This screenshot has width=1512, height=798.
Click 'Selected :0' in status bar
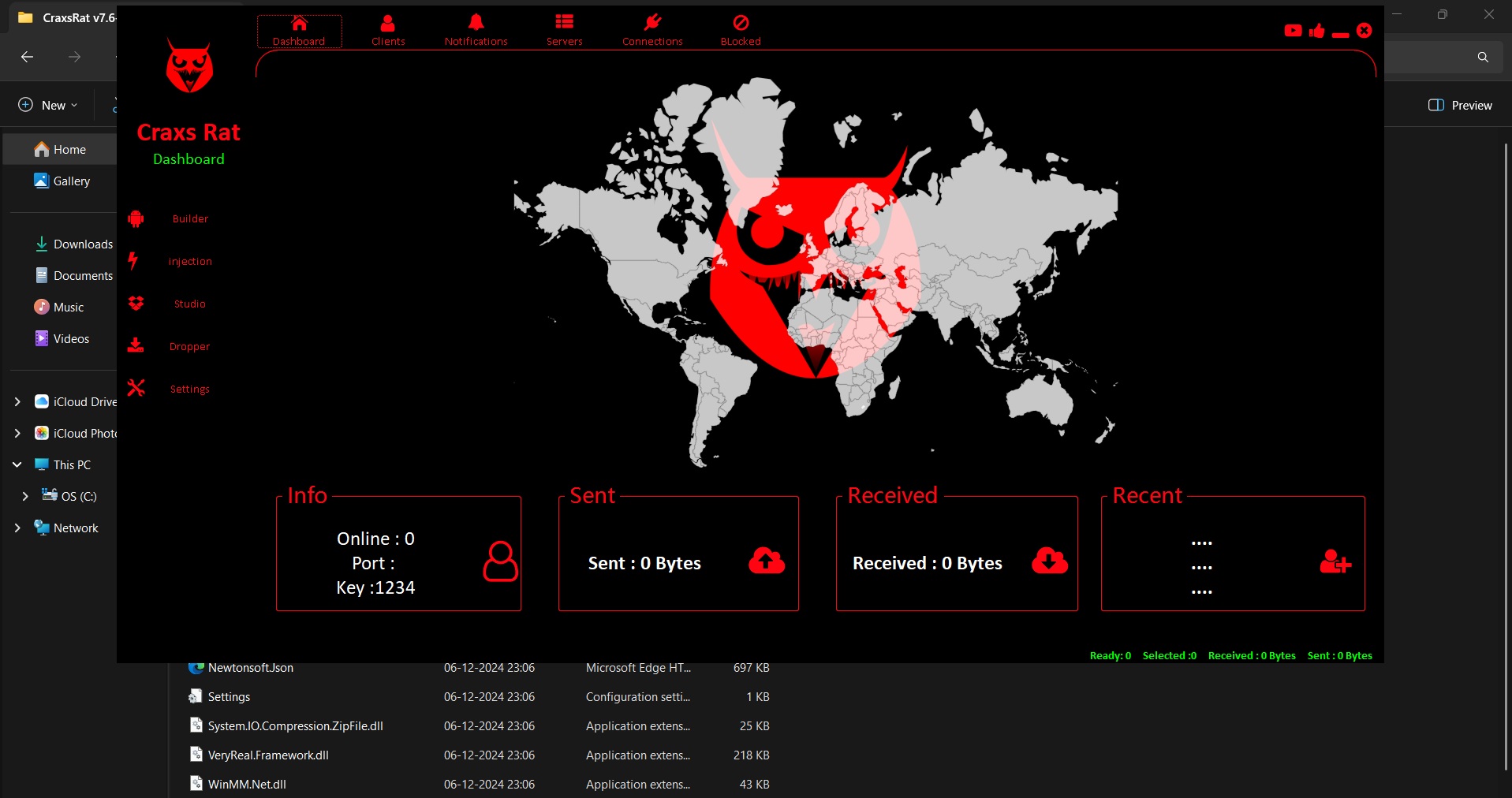tap(1170, 655)
